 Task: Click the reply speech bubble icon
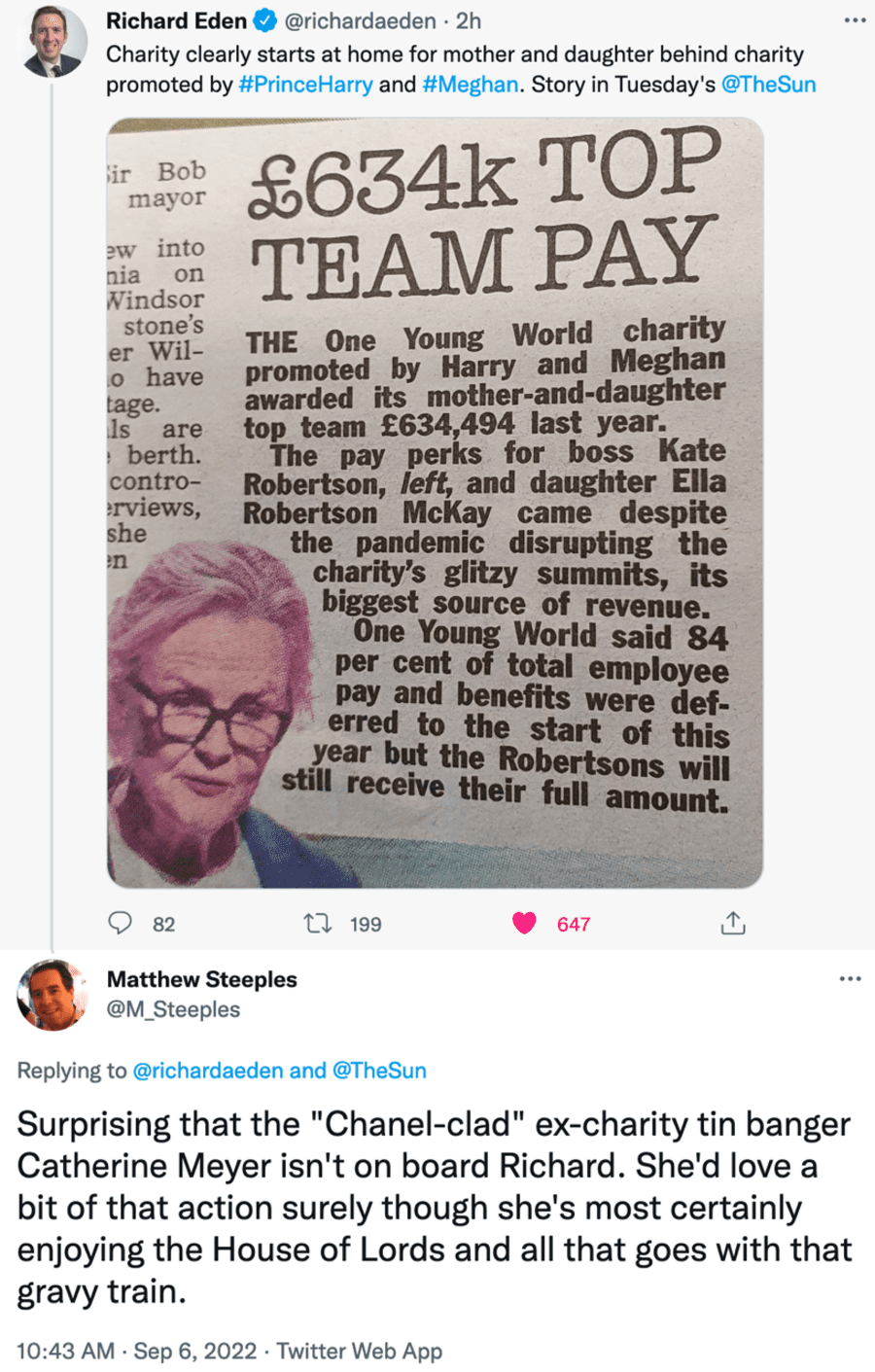(120, 923)
